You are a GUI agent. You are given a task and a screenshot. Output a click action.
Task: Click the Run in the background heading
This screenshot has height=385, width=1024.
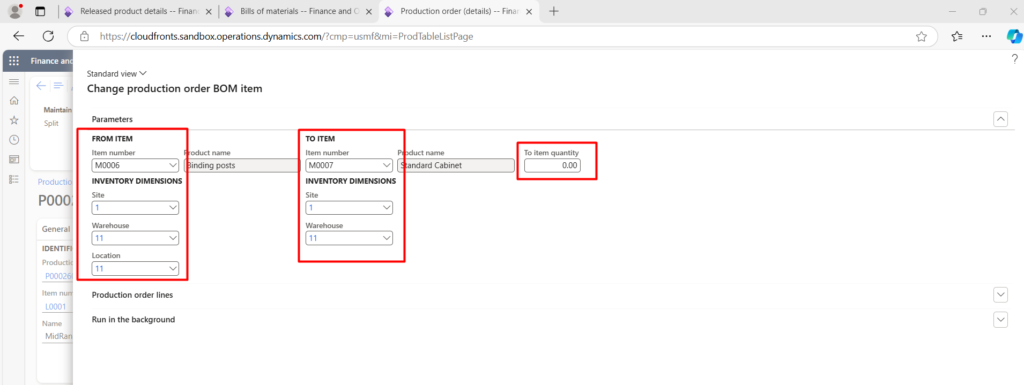(133, 320)
